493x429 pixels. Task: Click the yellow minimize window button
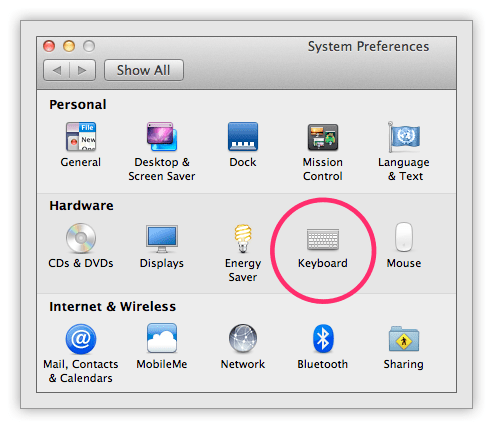[69, 46]
